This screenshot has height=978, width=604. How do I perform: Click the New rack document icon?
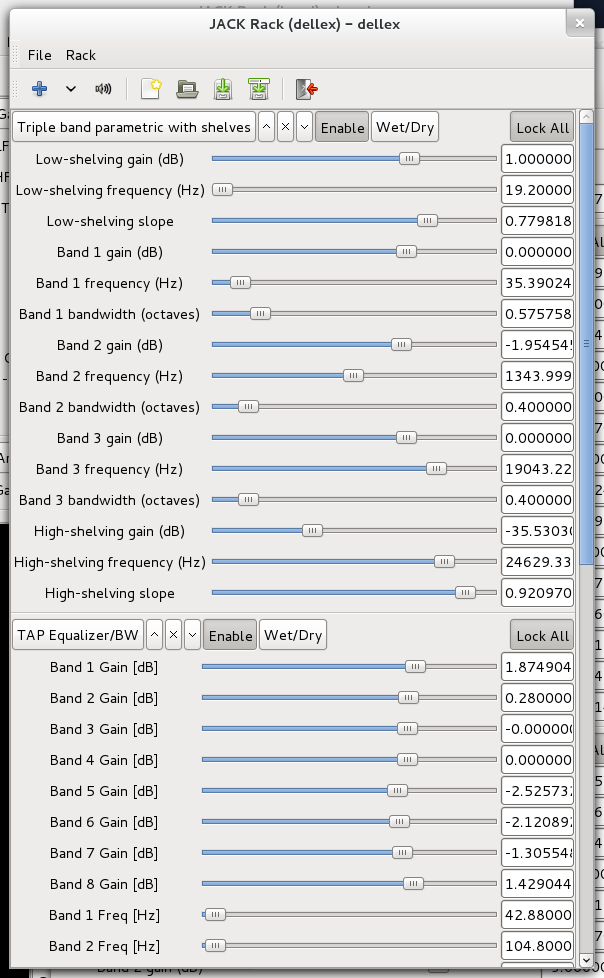pyautogui.click(x=151, y=89)
